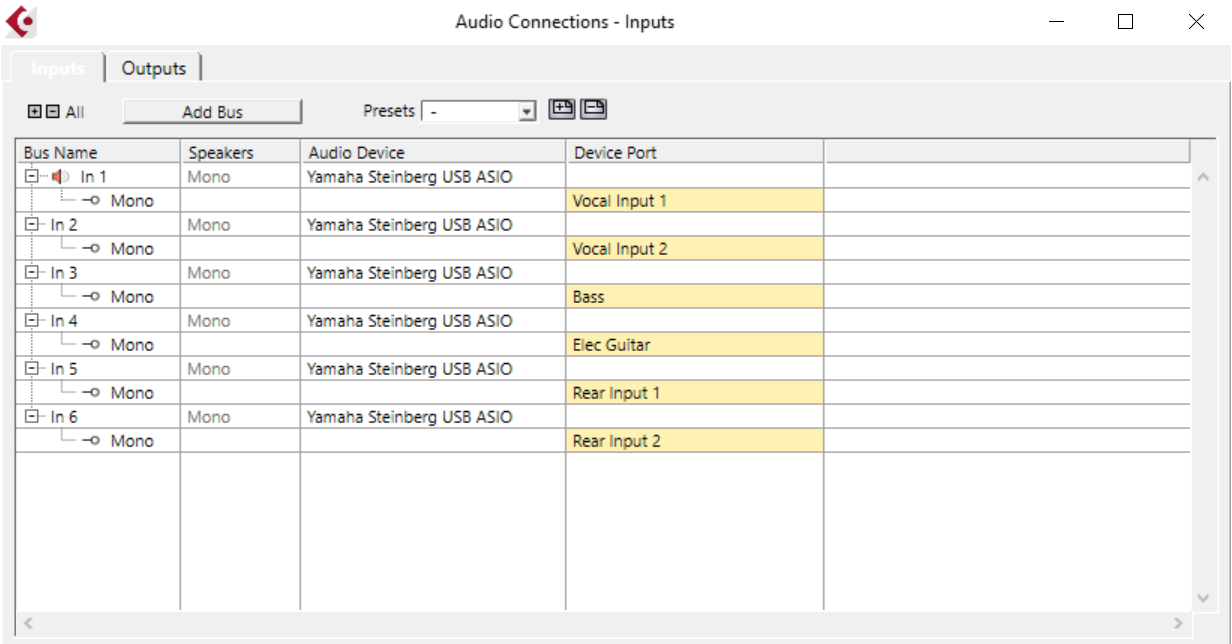Click the delete preset icon
This screenshot has height=644, width=1232.
coord(594,110)
